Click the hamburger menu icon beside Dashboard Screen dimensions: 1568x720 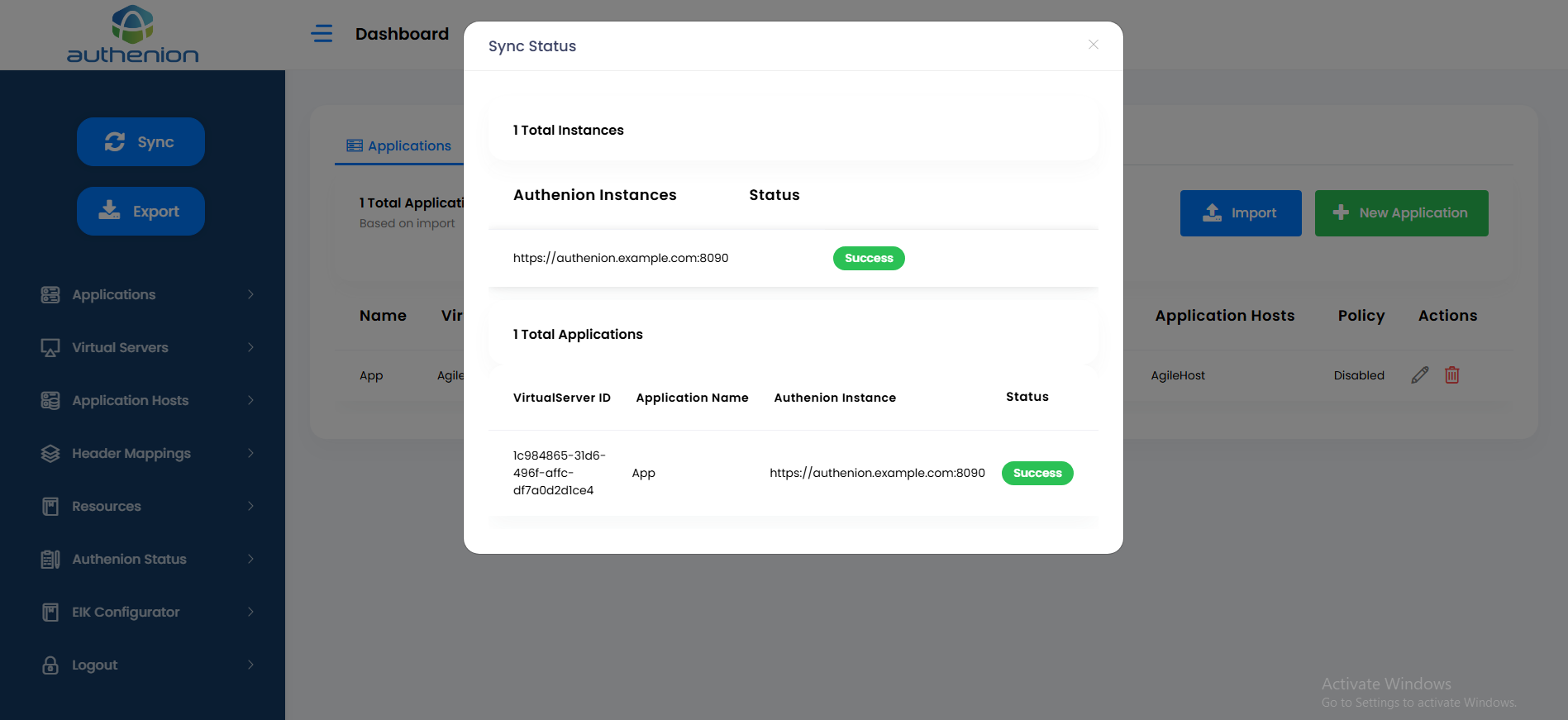point(322,33)
